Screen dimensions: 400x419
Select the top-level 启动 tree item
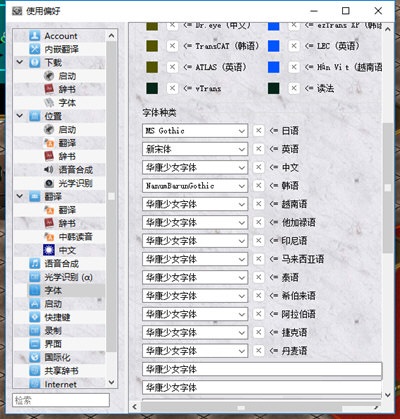(x=53, y=304)
